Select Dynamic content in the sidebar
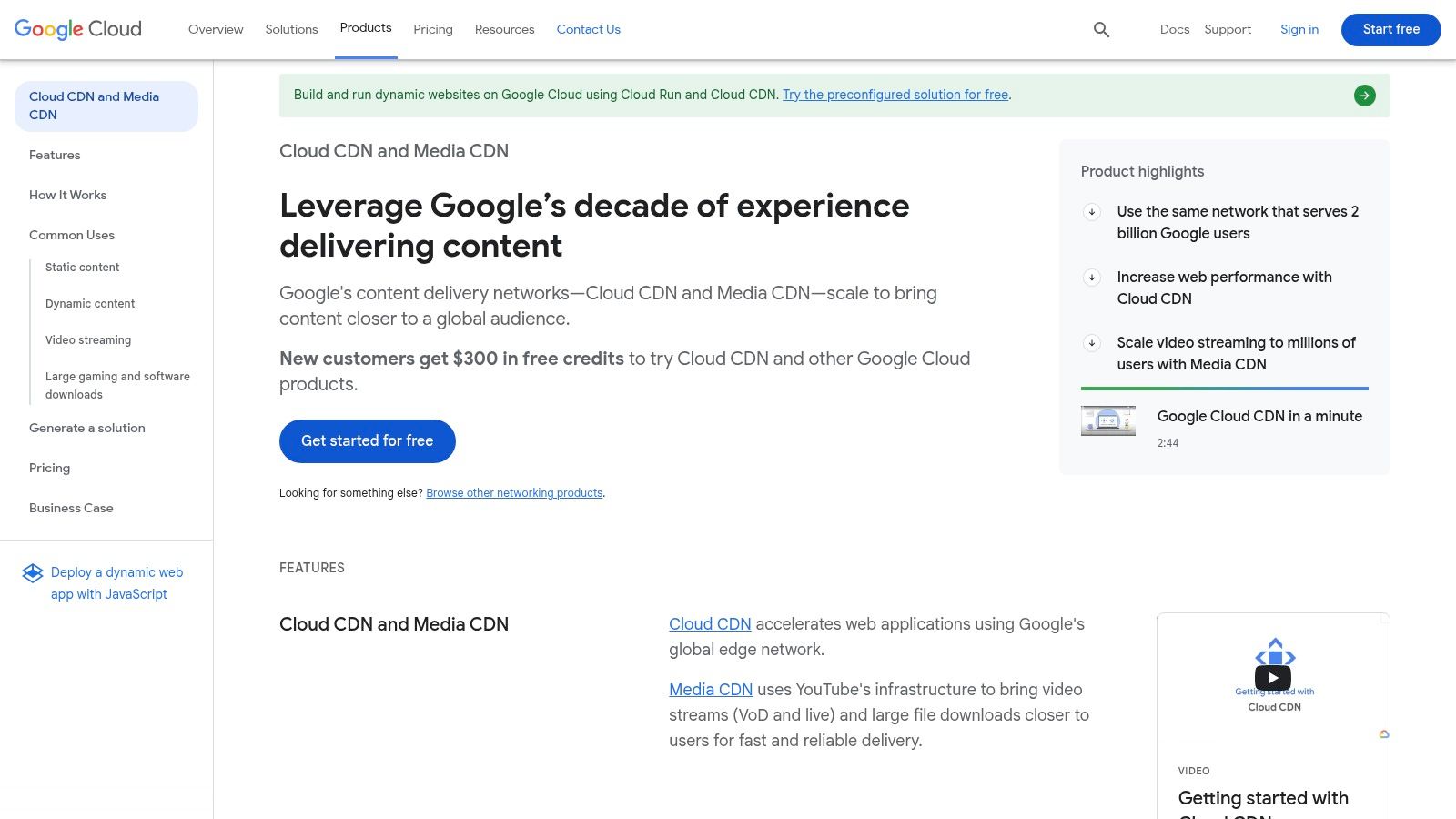Image resolution: width=1456 pixels, height=819 pixels. 90,304
